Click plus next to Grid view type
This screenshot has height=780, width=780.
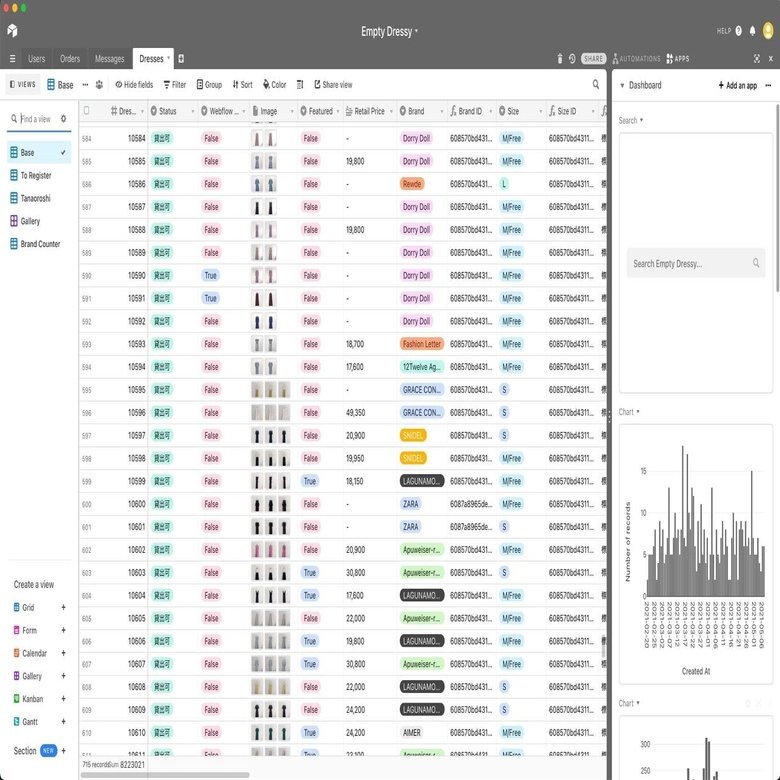pyautogui.click(x=64, y=607)
